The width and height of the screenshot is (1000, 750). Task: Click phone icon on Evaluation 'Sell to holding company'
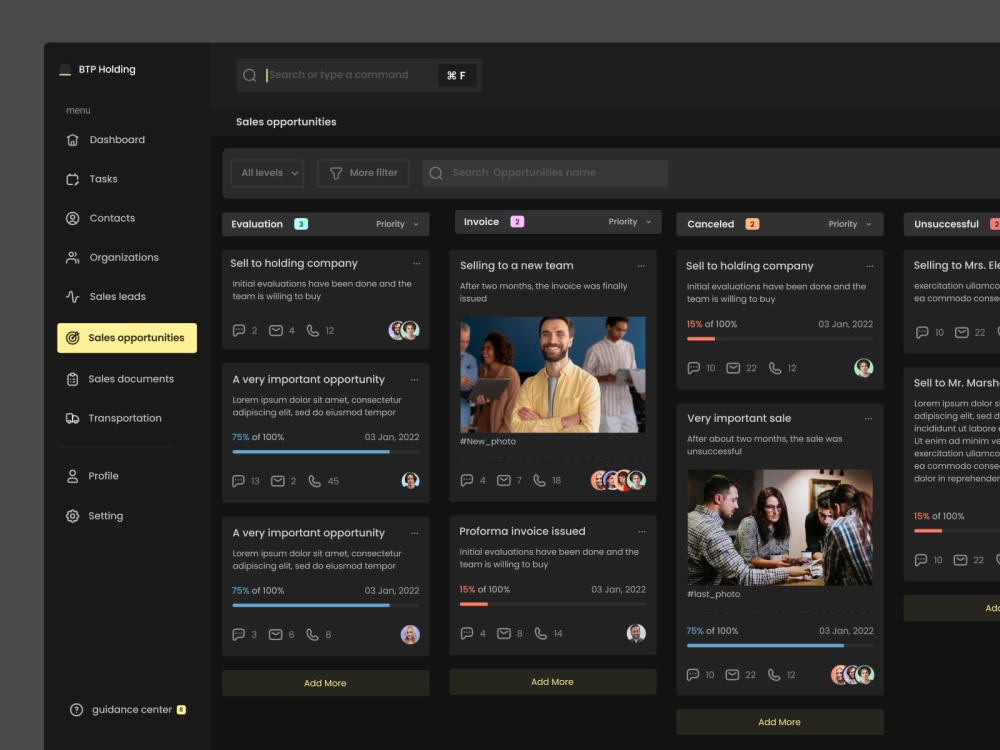(312, 330)
